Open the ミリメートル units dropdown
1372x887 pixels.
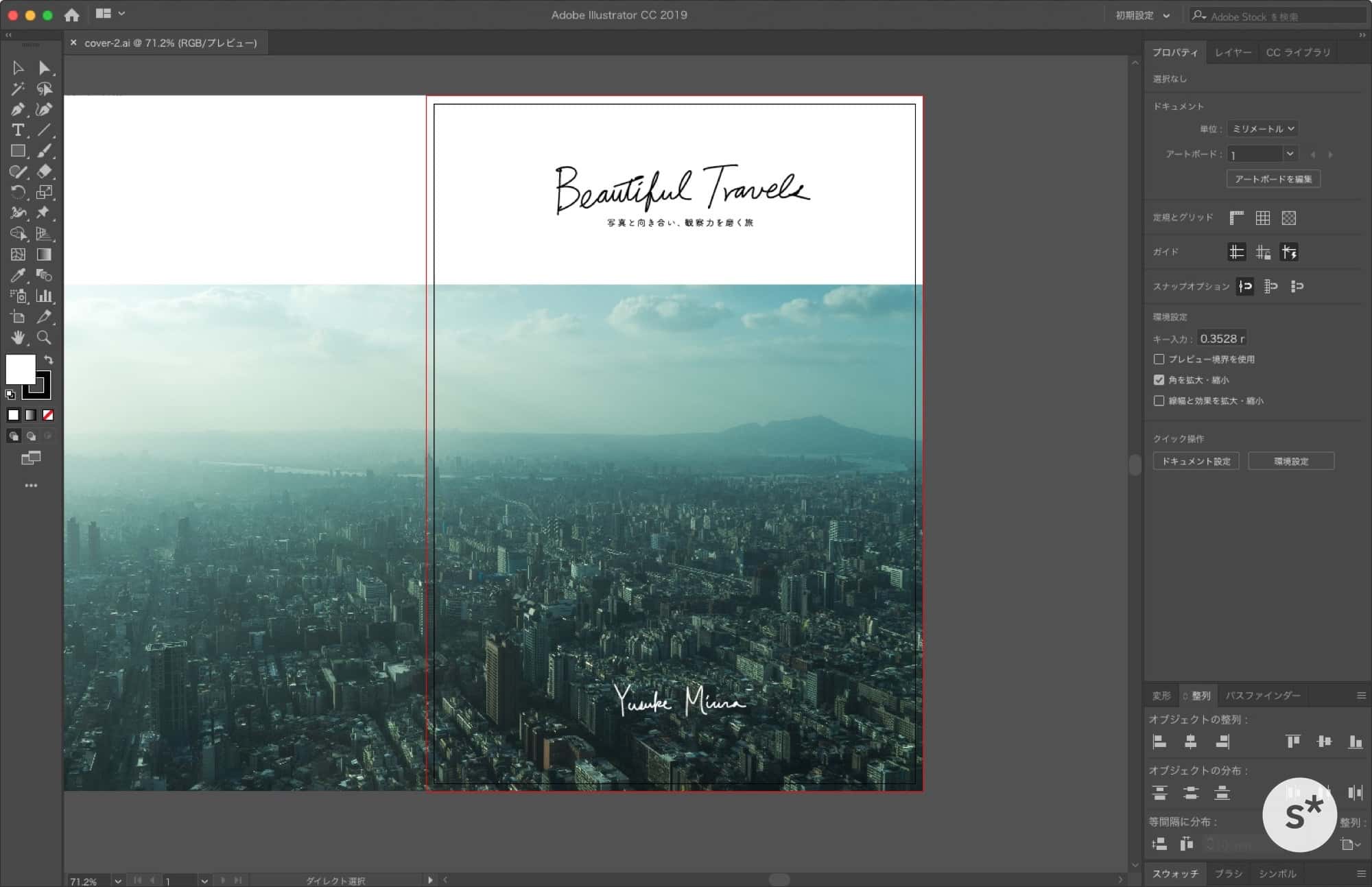[1262, 129]
